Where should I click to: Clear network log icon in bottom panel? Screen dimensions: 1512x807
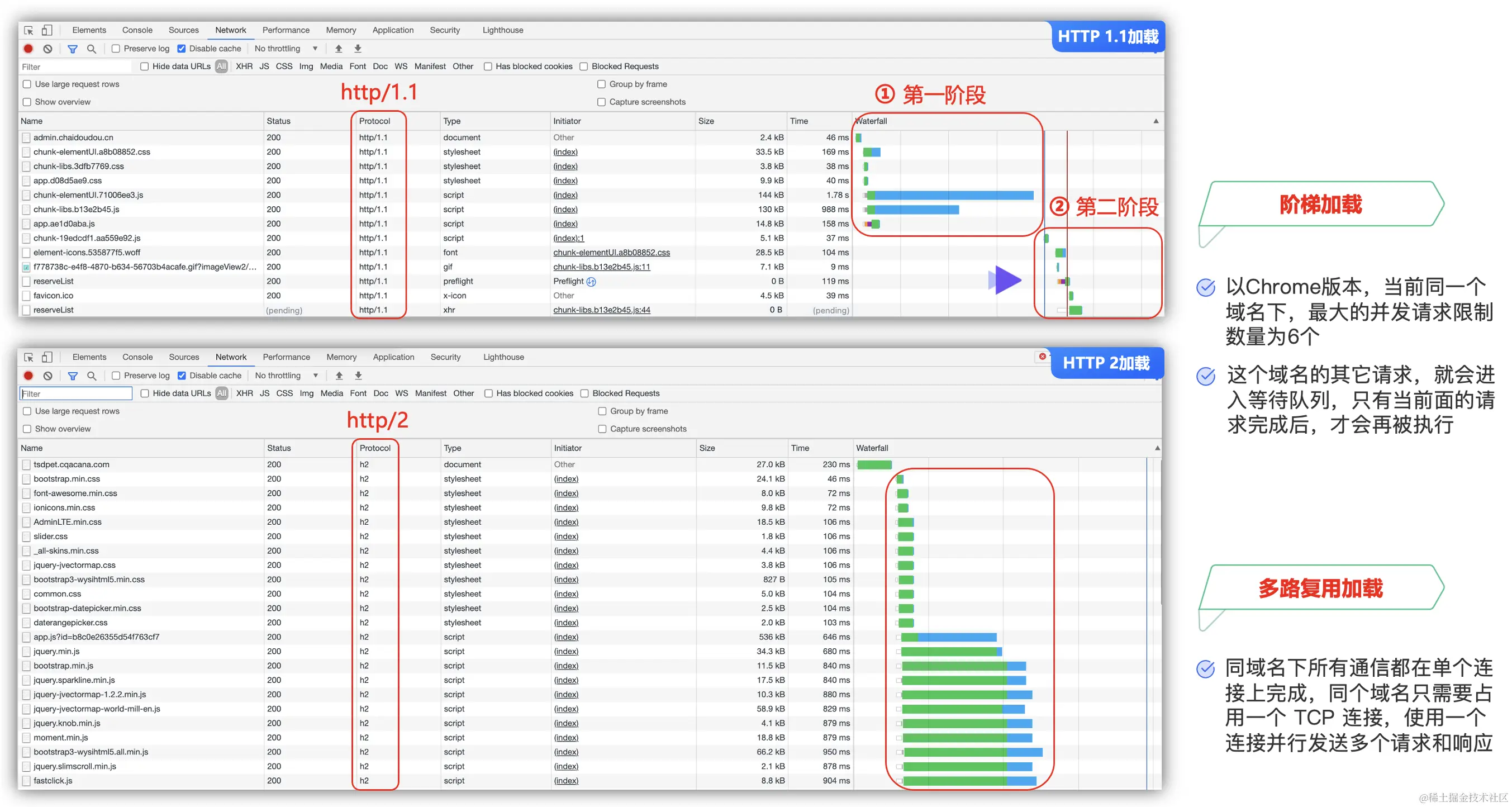click(48, 376)
